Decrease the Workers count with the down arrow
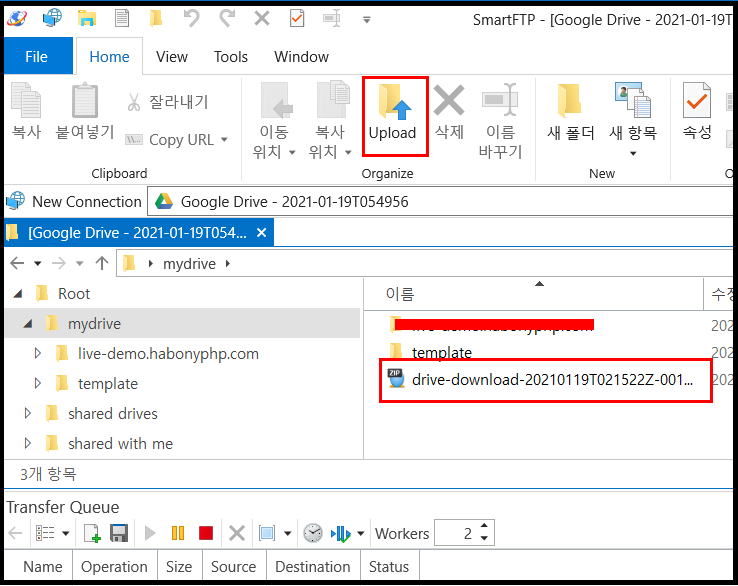This screenshot has width=738, height=586. [x=484, y=539]
